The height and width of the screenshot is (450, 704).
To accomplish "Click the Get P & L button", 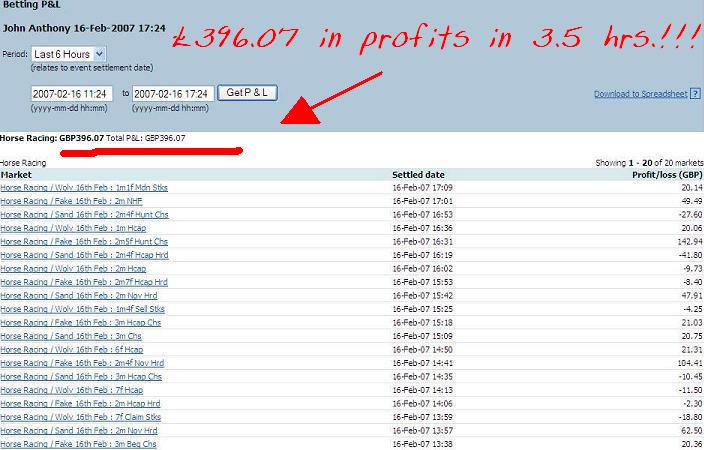I will [x=247, y=93].
